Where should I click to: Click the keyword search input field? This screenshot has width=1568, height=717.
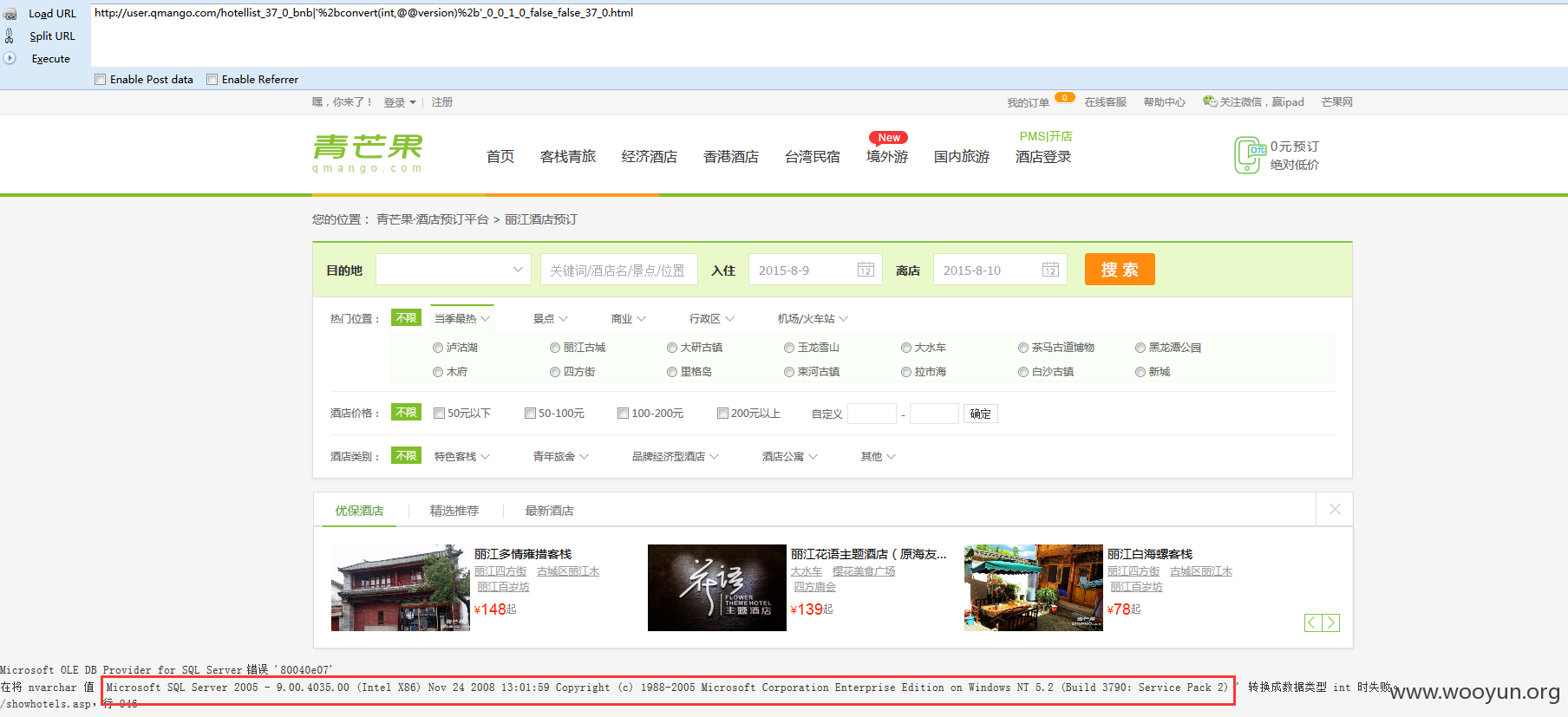click(619, 270)
